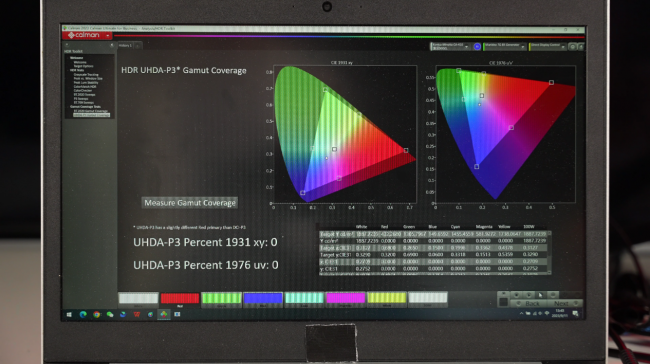Add a new history tab
The image size is (650, 364).
coord(138,46)
